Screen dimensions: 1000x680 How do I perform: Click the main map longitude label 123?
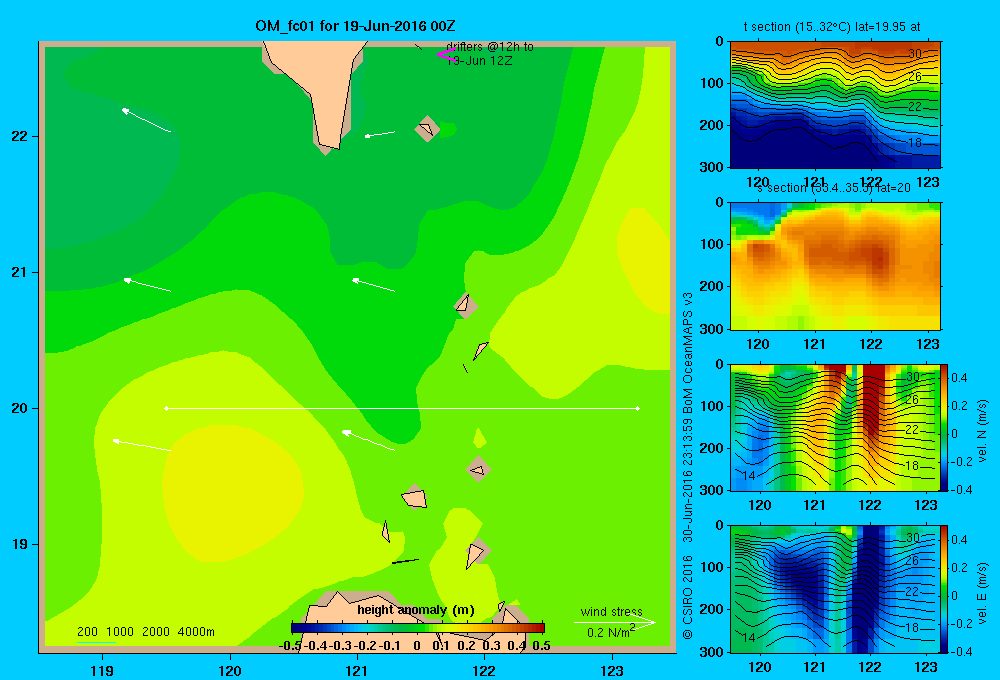point(612,670)
